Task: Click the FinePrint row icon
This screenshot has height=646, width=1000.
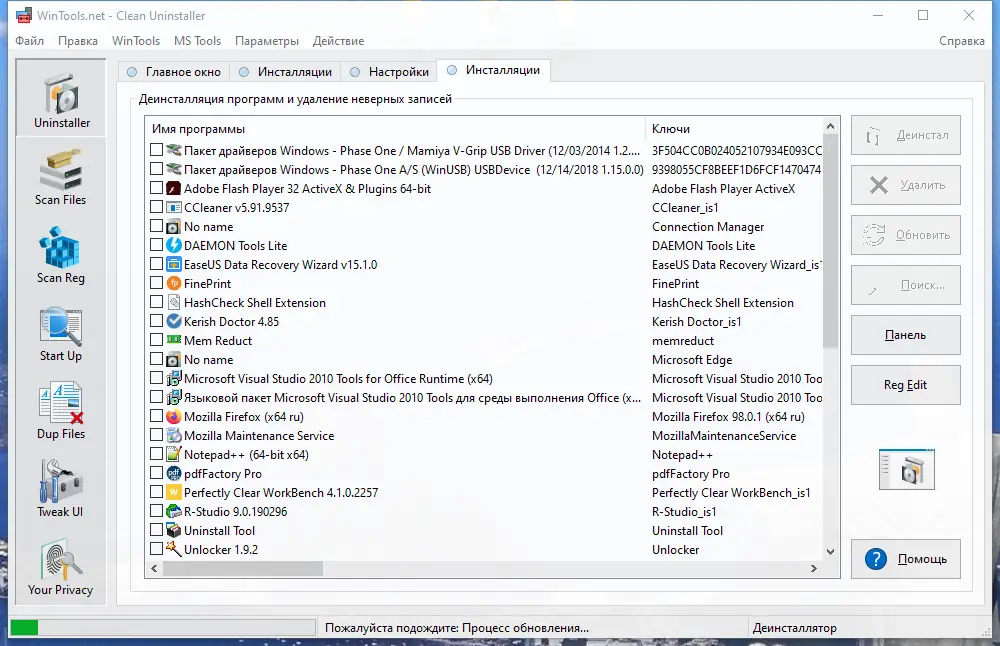Action: pos(173,283)
